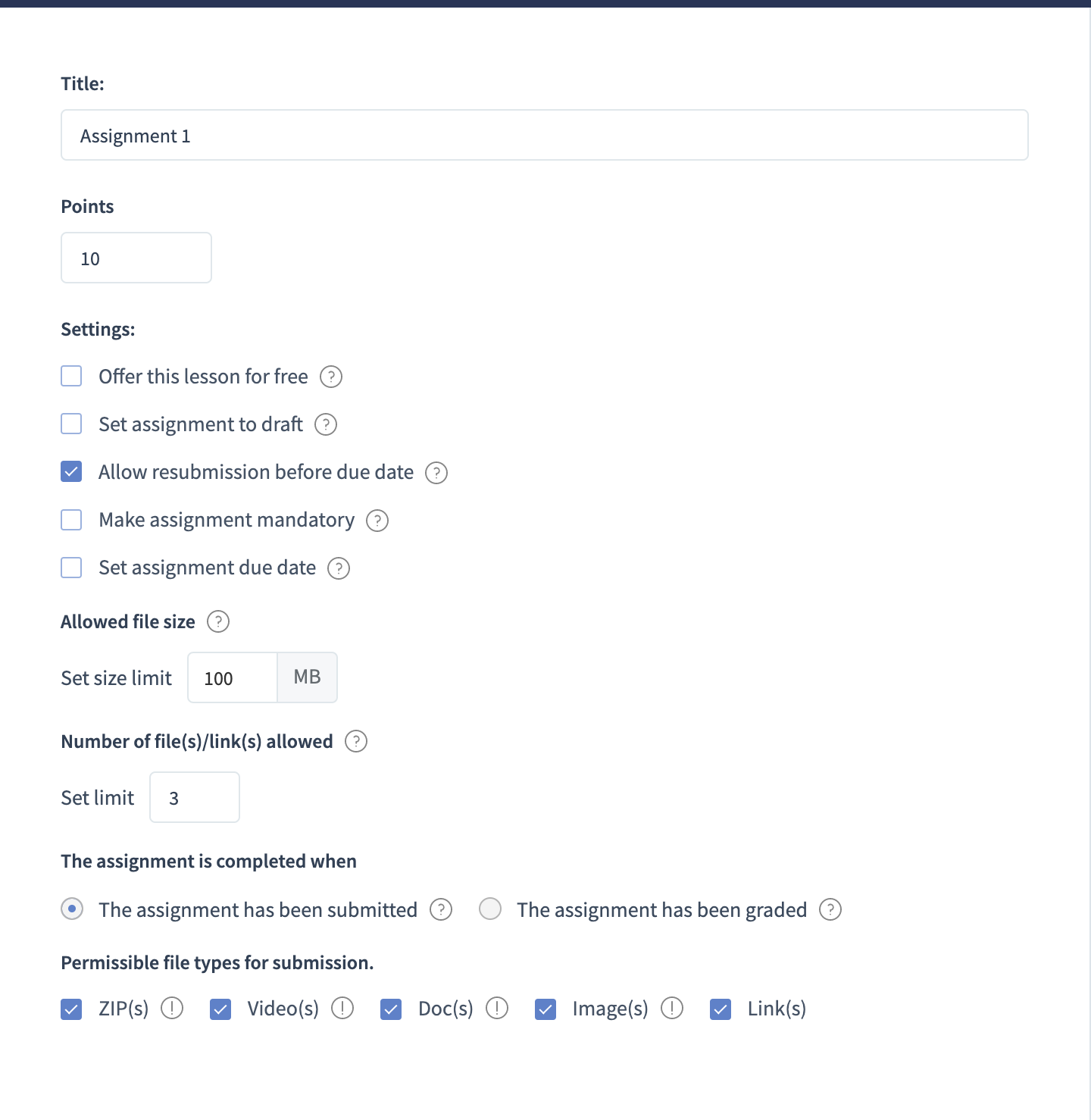
Task: Focus the Points input field
Action: [x=136, y=258]
